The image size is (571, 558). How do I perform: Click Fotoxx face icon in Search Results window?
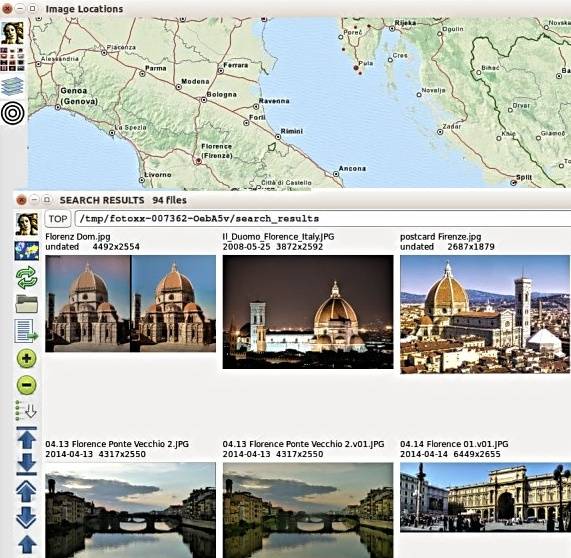(x=26, y=224)
